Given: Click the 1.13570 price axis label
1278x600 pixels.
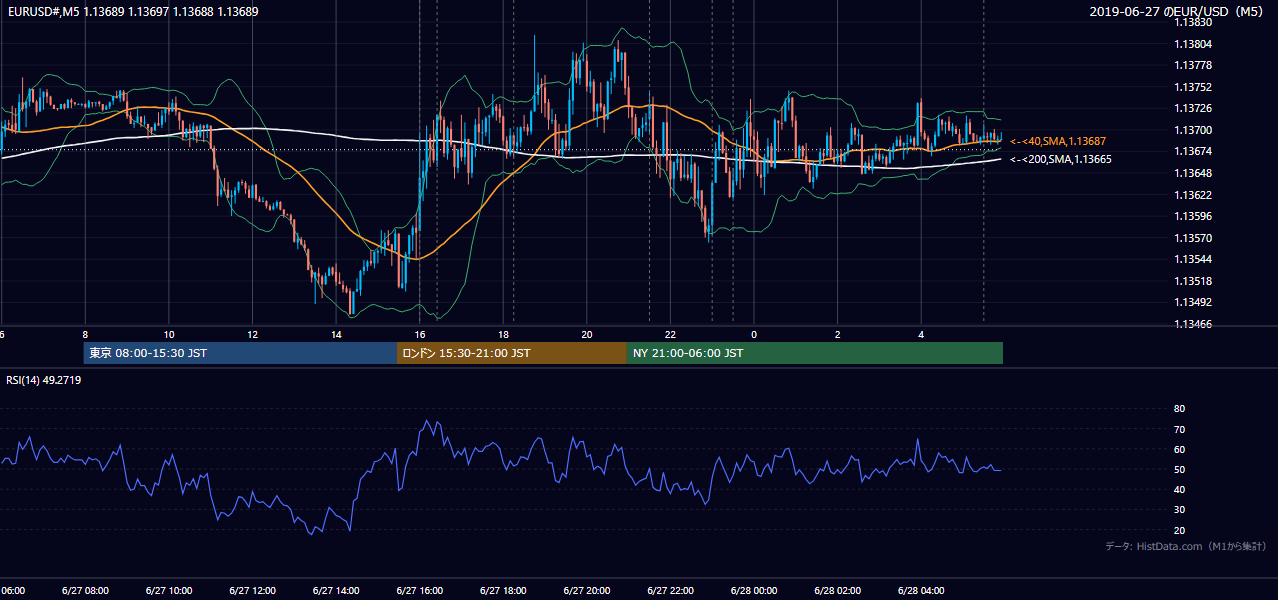Looking at the screenshot, I should 1192,238.
